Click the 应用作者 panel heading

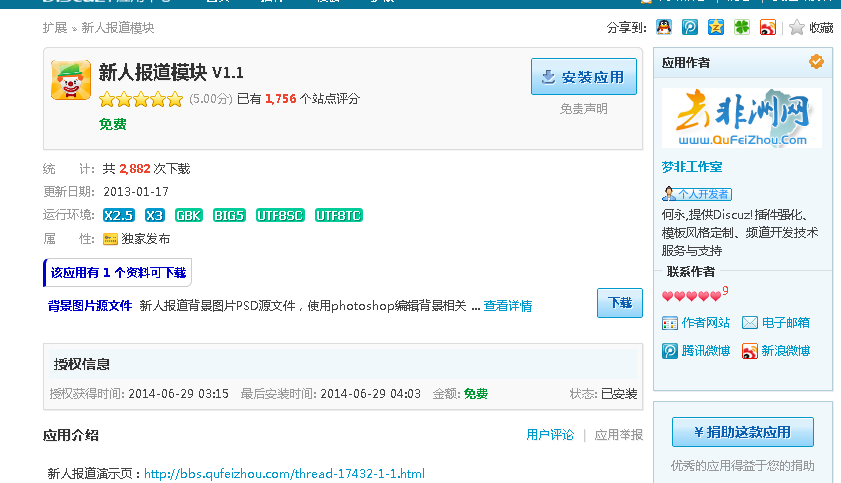[686, 63]
